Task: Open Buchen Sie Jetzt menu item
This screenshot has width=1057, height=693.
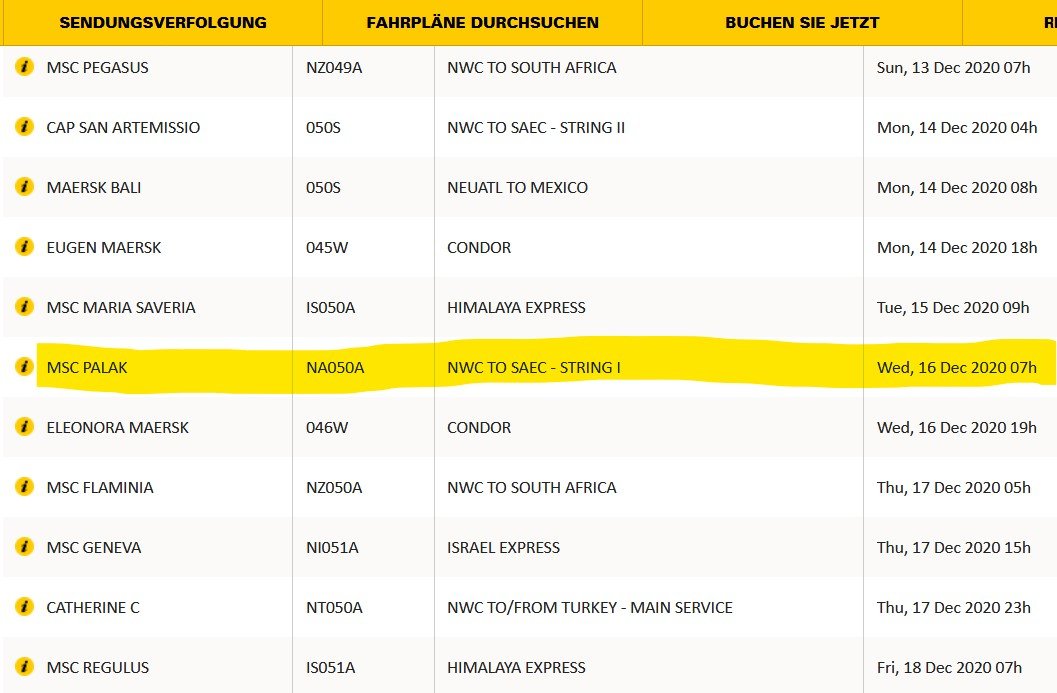Action: [802, 22]
